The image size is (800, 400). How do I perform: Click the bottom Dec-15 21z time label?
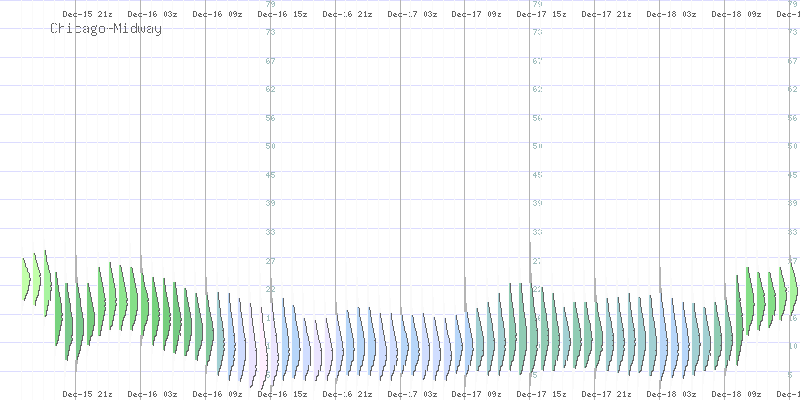pyautogui.click(x=86, y=395)
